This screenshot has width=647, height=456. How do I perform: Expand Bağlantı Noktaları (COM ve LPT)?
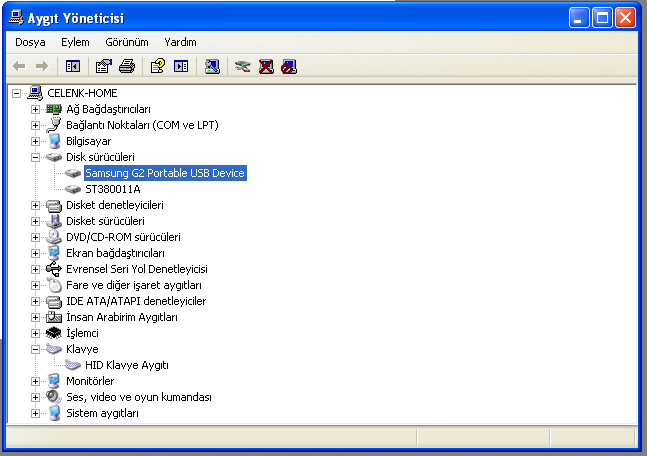coord(35,125)
